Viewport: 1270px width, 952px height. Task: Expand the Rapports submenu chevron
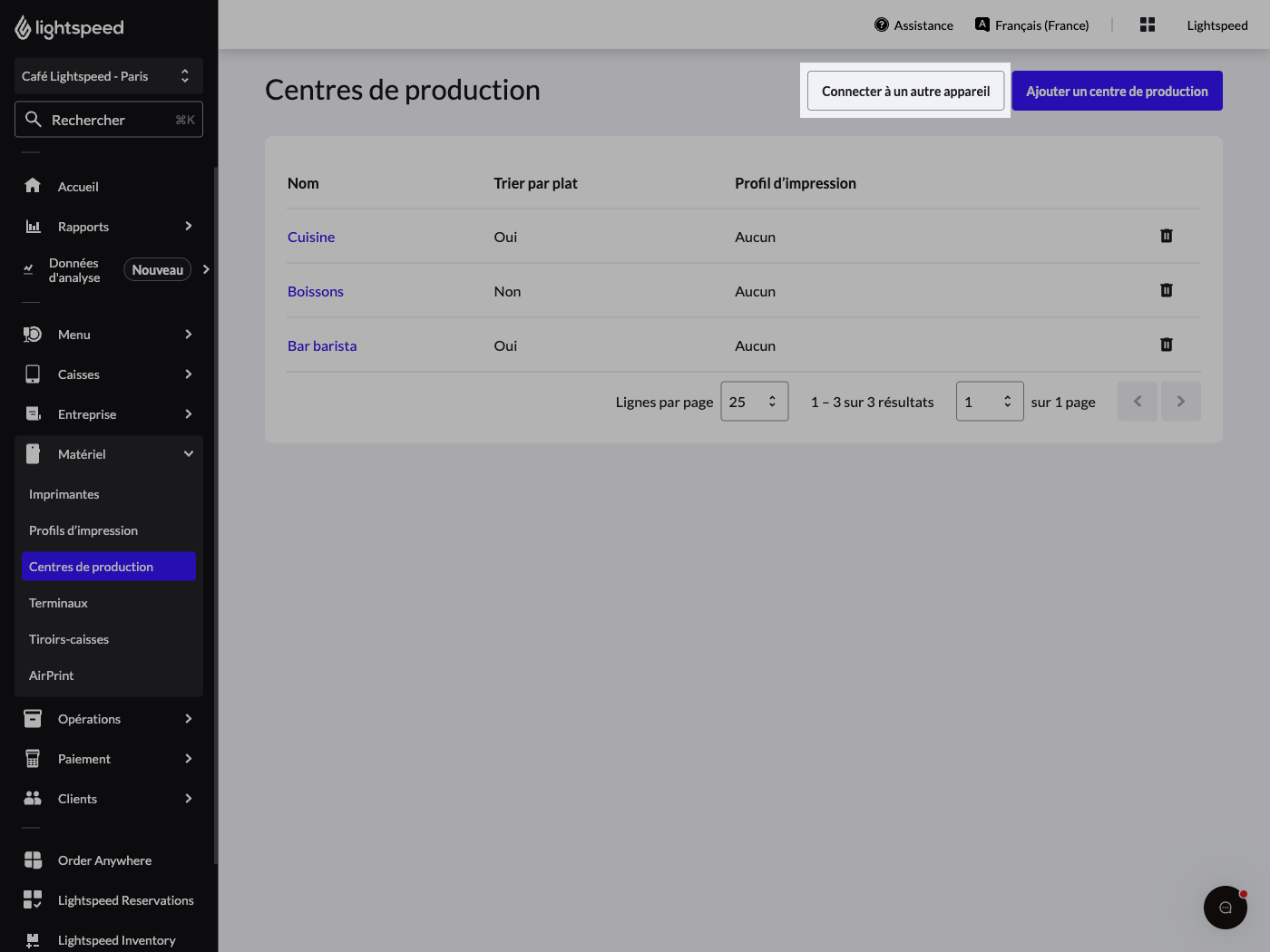pyautogui.click(x=189, y=226)
